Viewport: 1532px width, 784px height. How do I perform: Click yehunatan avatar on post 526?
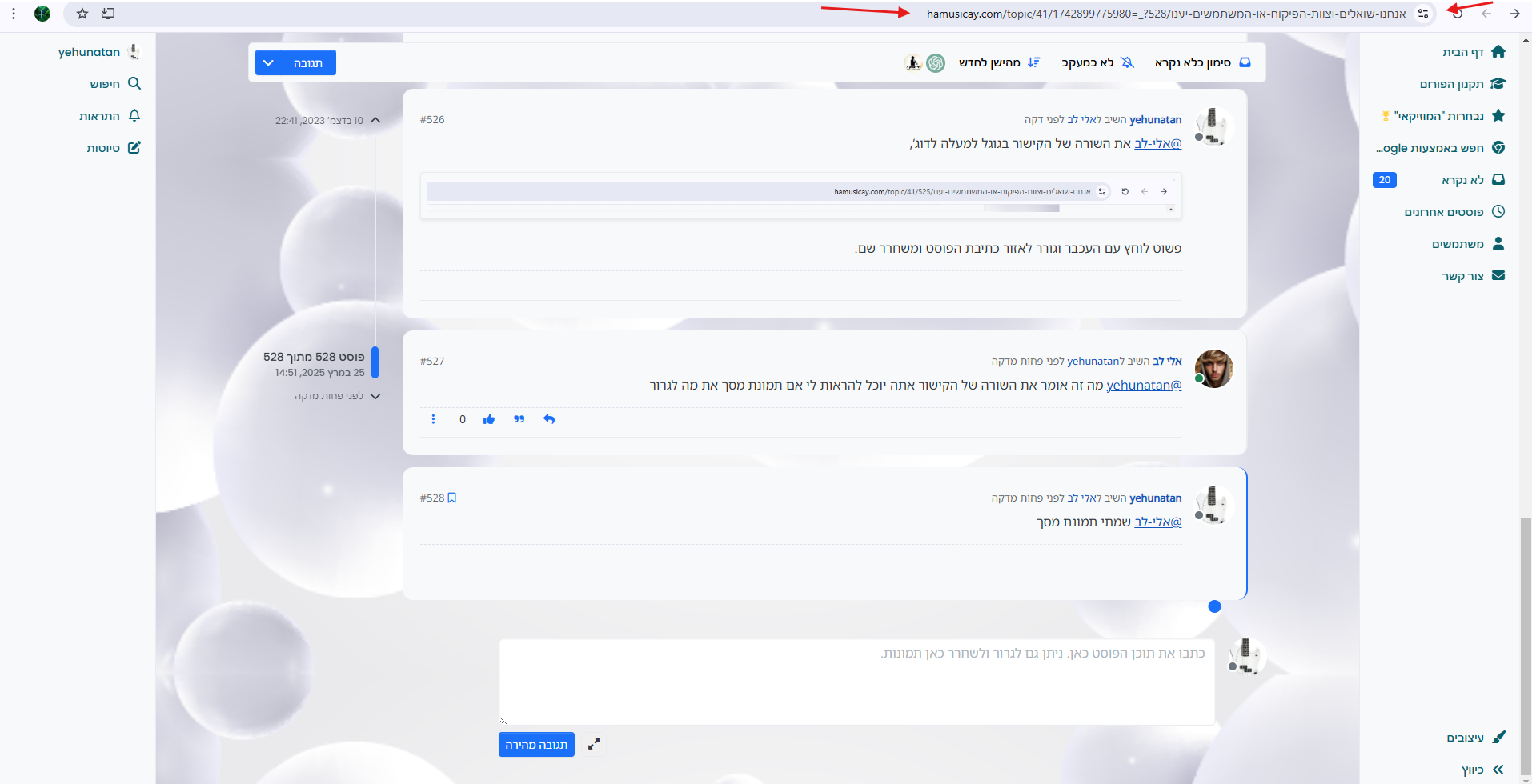pyautogui.click(x=1213, y=127)
